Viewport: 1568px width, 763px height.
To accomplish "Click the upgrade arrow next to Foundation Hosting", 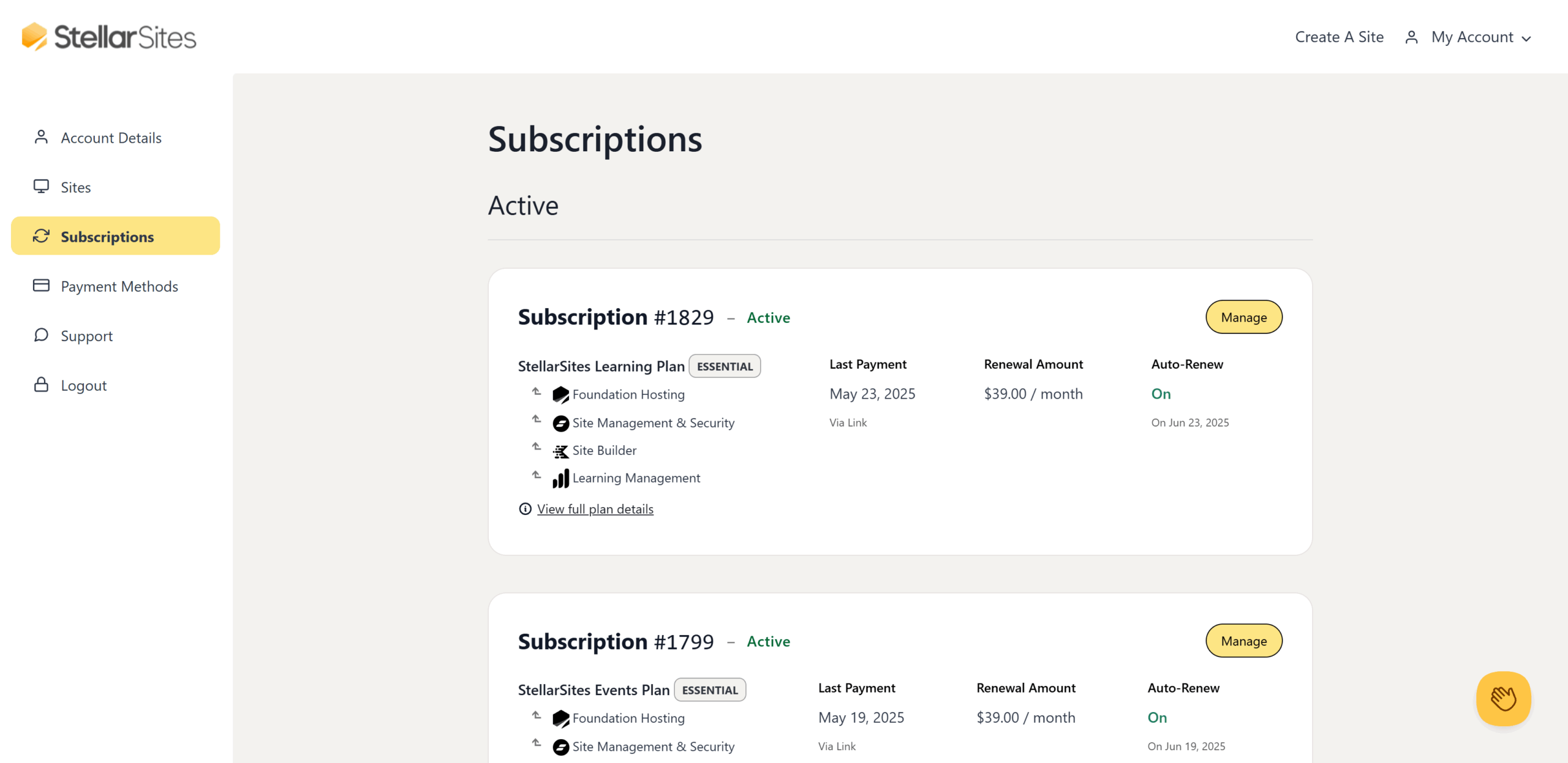I will point(537,392).
